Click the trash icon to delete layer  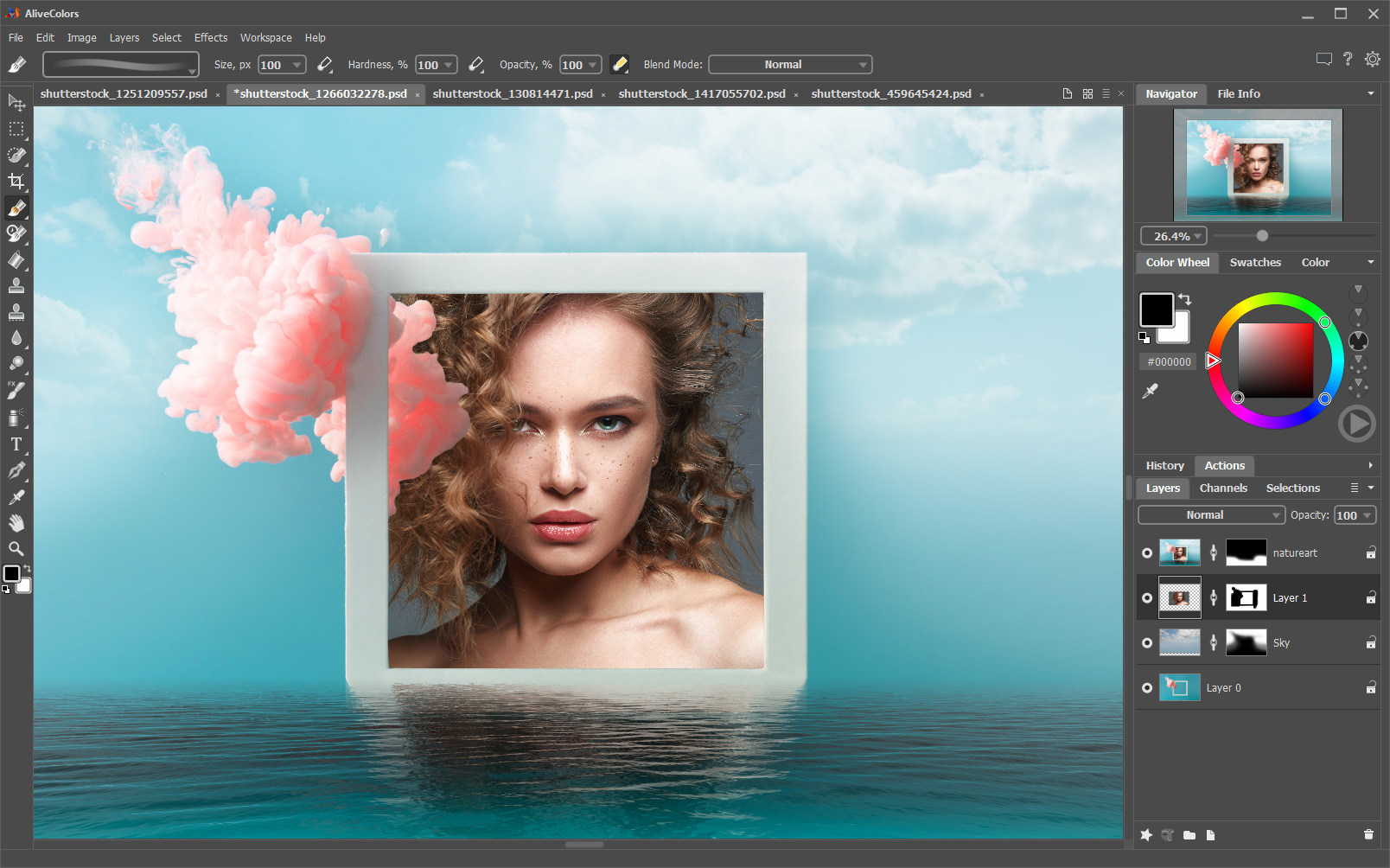tap(1368, 834)
